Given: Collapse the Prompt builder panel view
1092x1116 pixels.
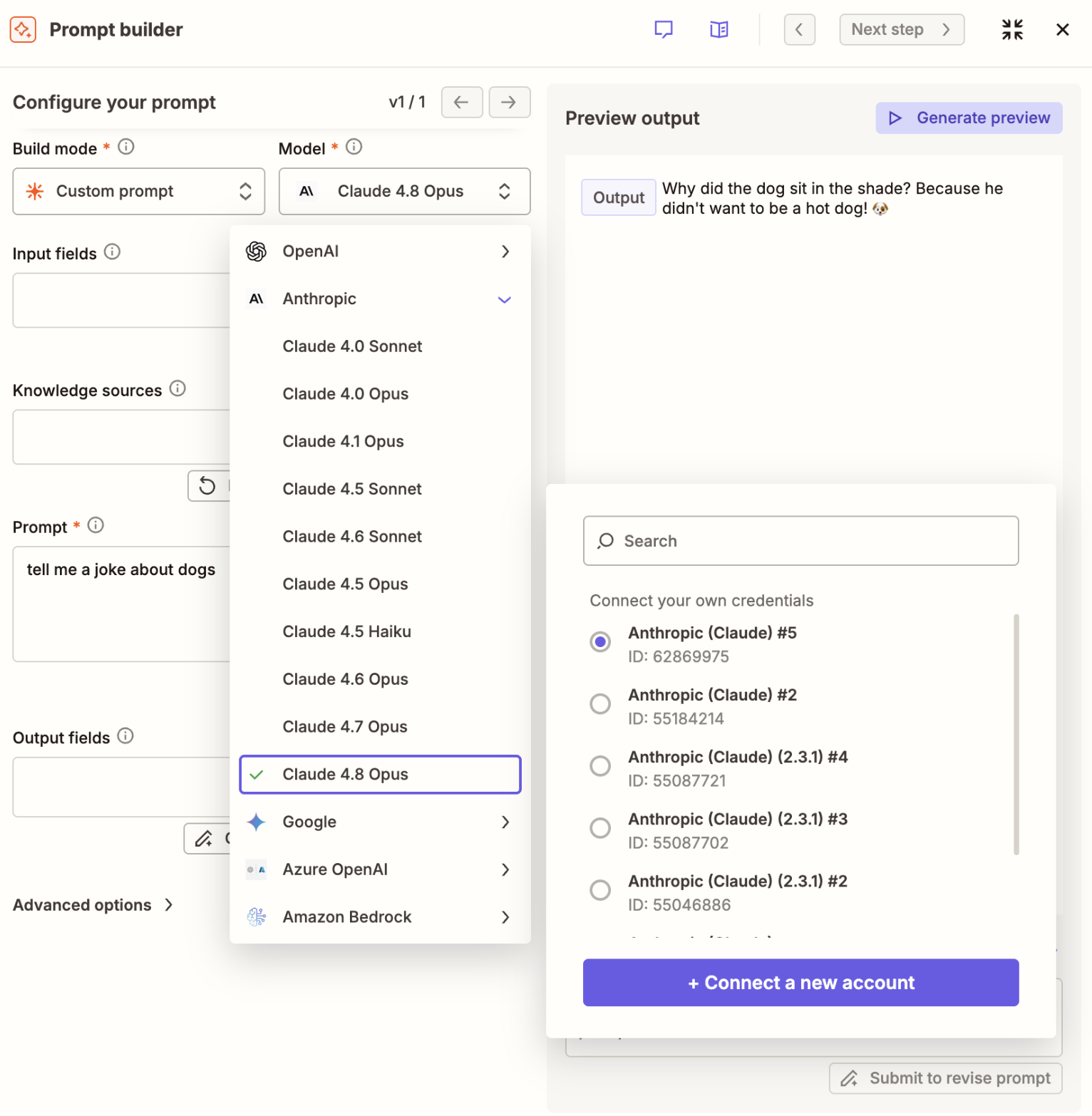Looking at the screenshot, I should coord(1012,30).
